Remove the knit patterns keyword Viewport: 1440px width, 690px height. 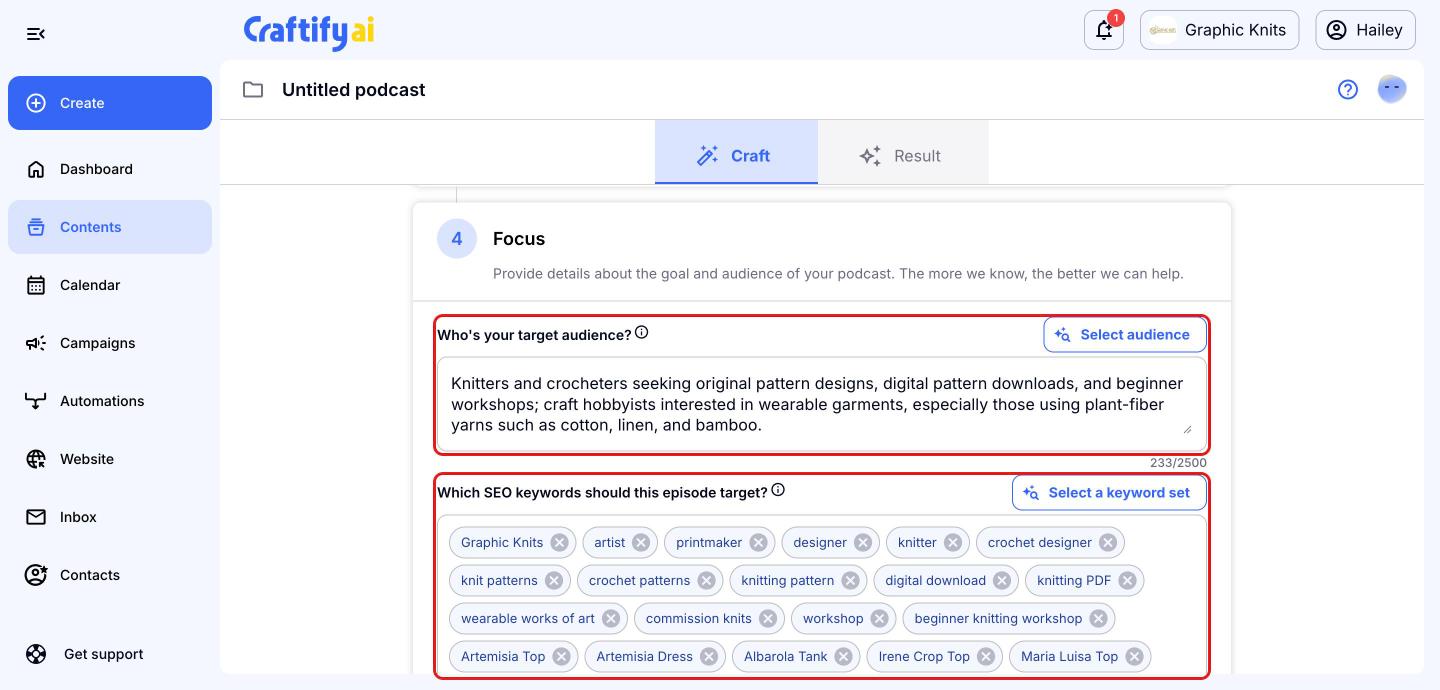[554, 581]
